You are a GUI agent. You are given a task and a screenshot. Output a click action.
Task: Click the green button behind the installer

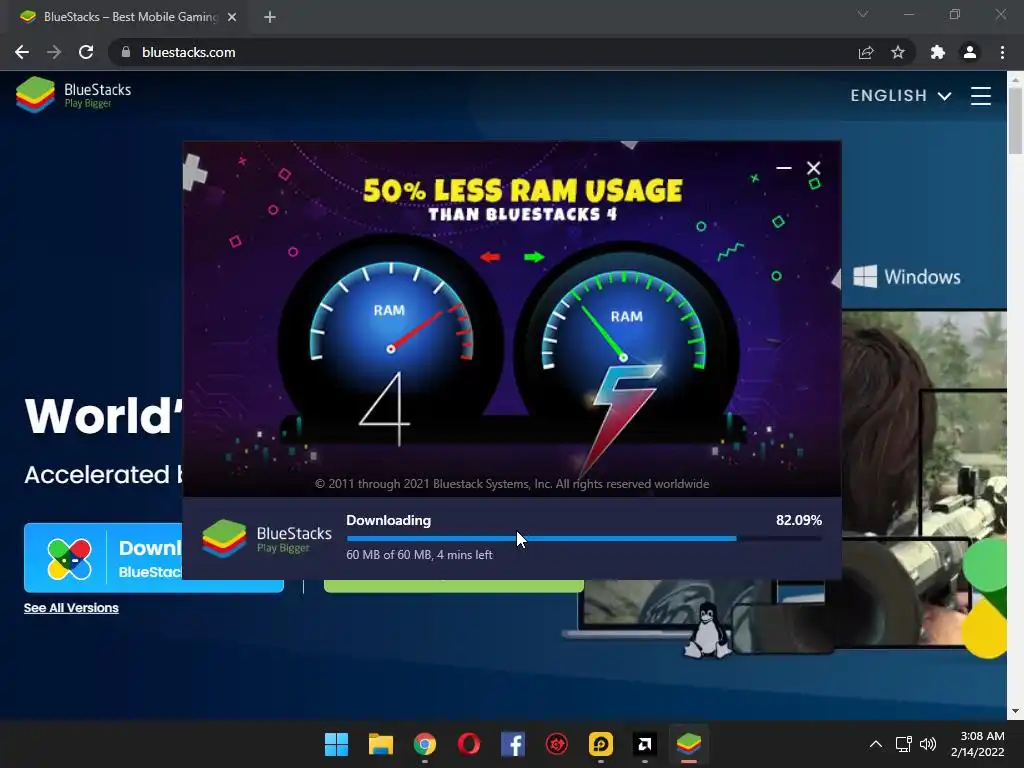tap(453, 586)
